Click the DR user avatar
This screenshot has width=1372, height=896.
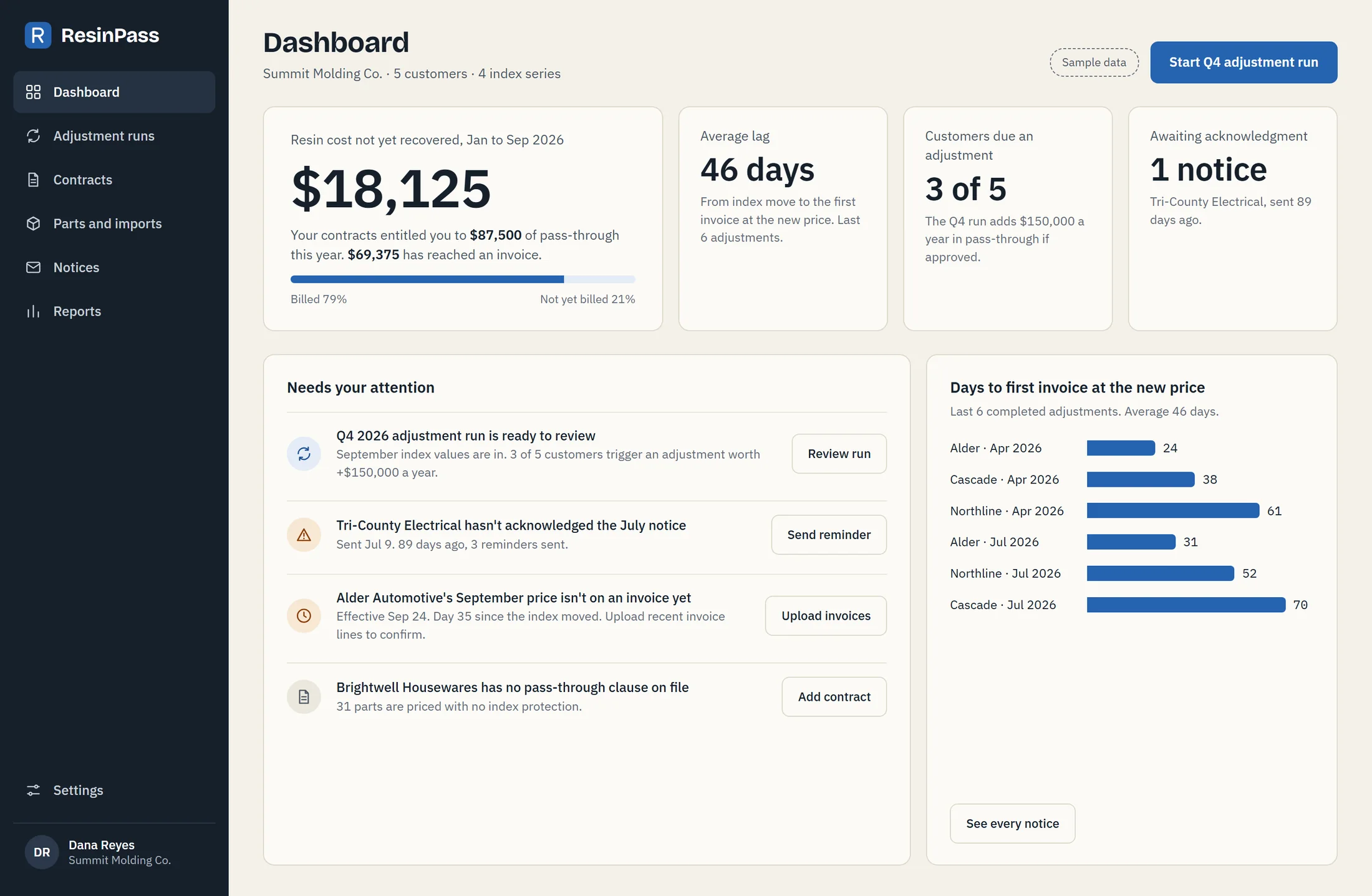tap(42, 852)
